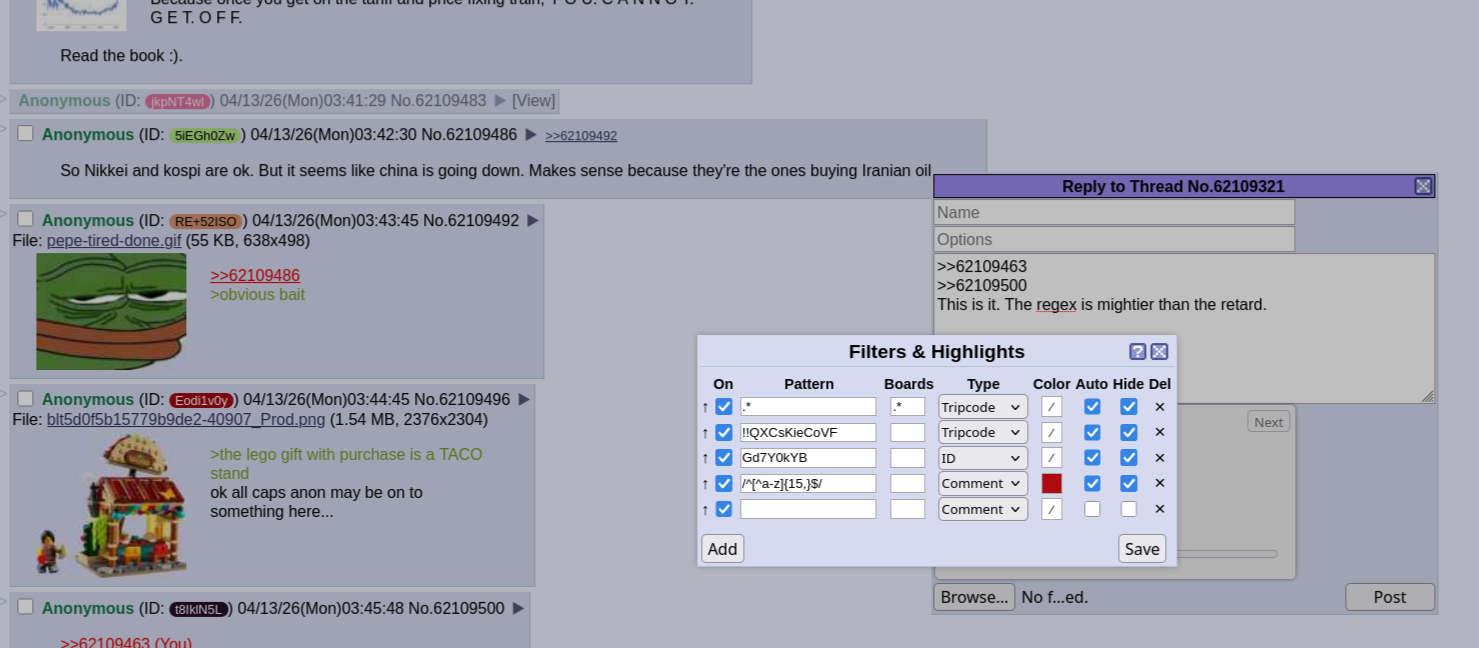Uncheck Hide for the Gd7Y0kYB filter

tap(1129, 458)
